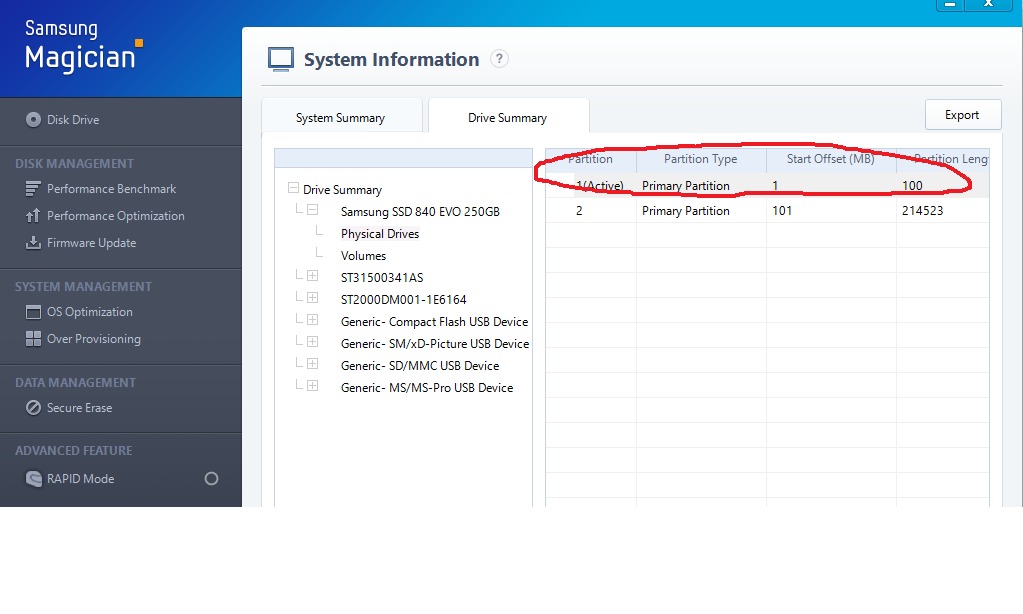Expand Generic- SM/xD-Picture USB Device node
Viewport: 1023px width, 614px height.
[x=313, y=341]
